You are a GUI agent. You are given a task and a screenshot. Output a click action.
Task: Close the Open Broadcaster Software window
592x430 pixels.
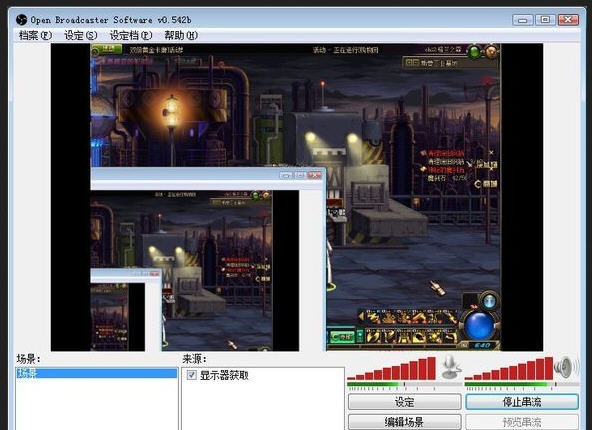pyautogui.click(x=568, y=20)
